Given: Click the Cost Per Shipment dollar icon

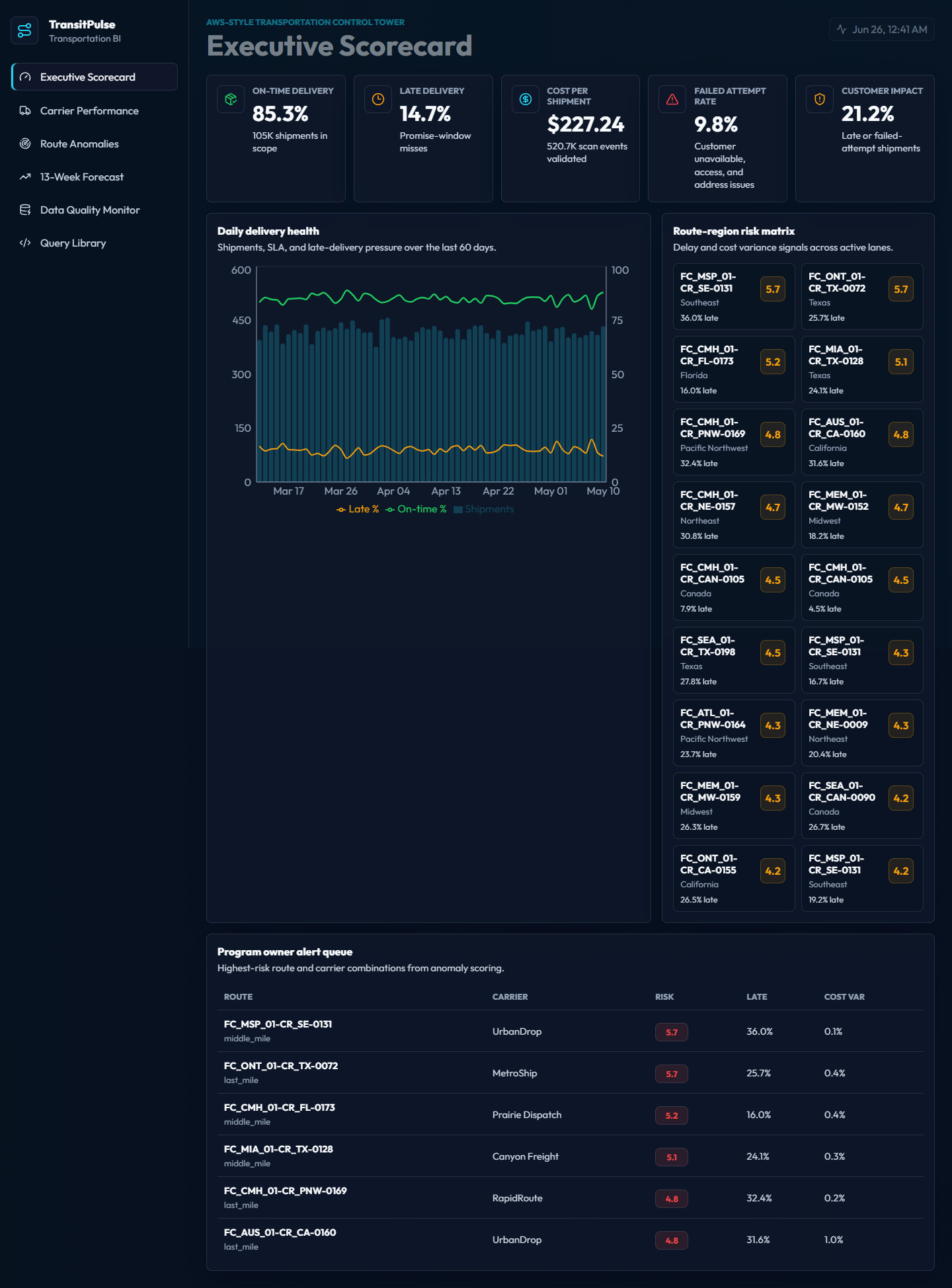Looking at the screenshot, I should click(x=526, y=99).
